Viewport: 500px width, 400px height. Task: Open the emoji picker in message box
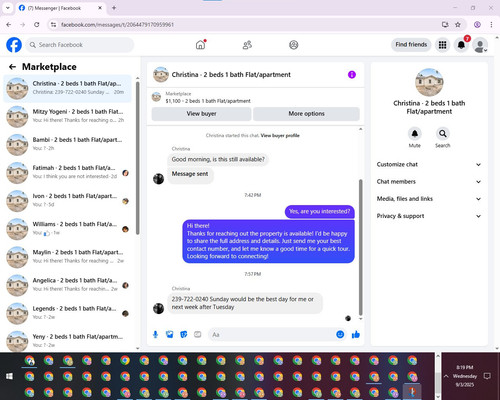tap(340, 334)
